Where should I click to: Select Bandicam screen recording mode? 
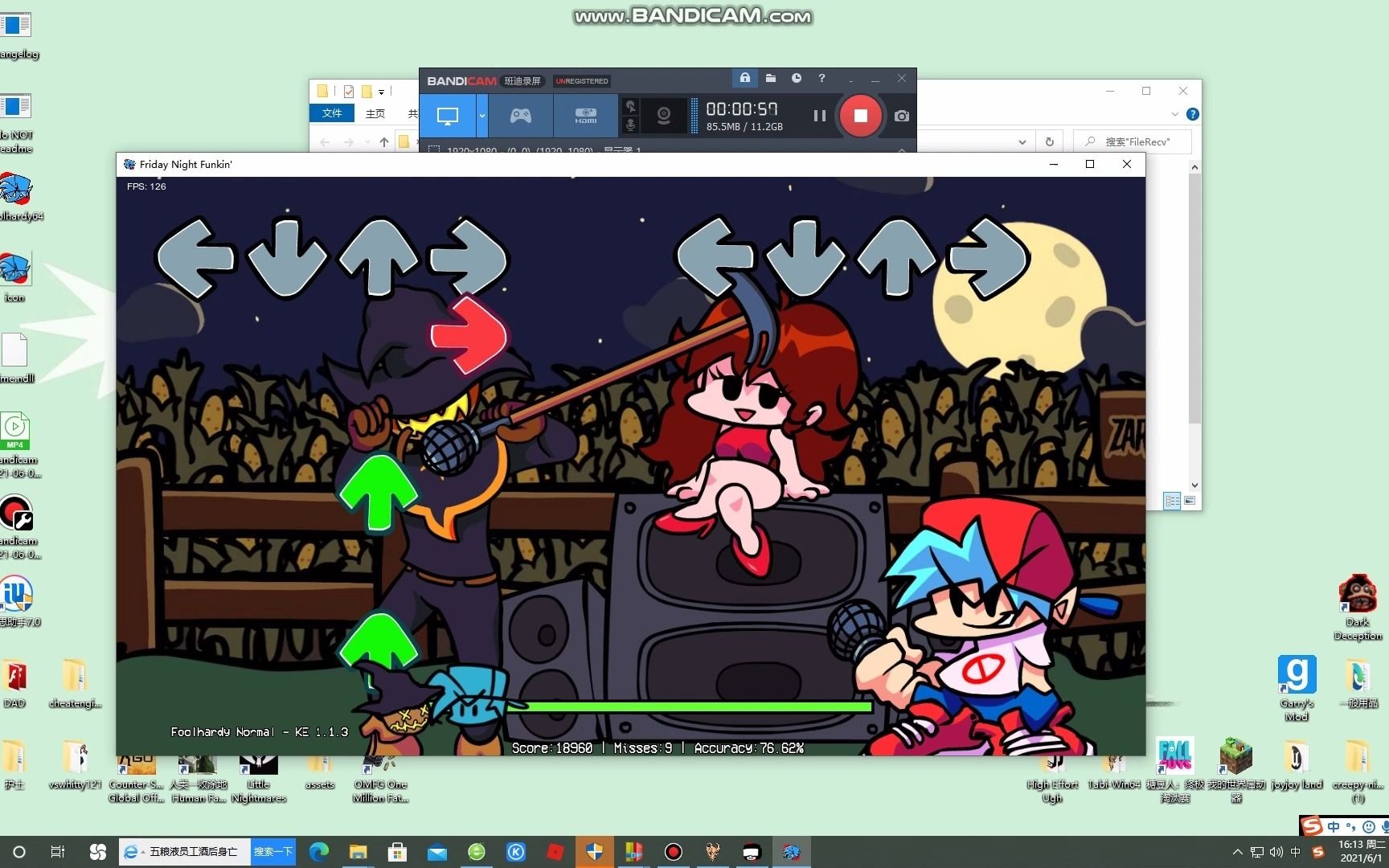click(x=448, y=116)
